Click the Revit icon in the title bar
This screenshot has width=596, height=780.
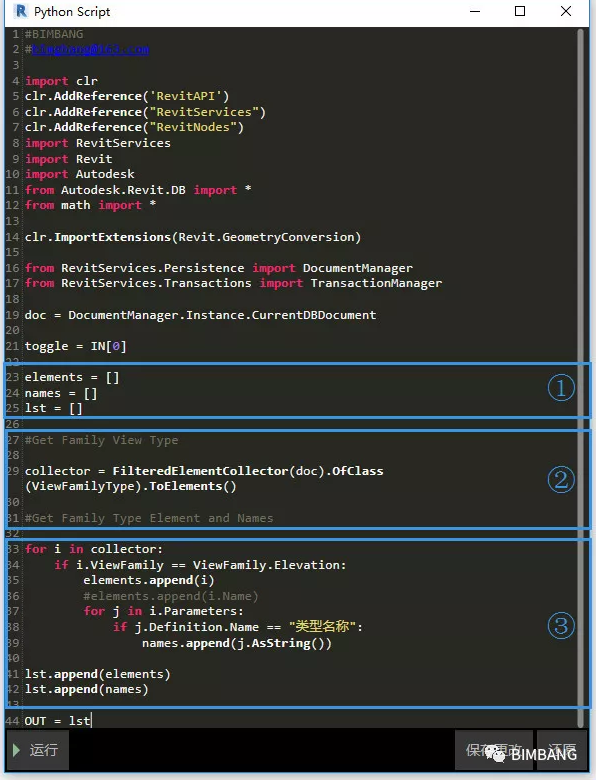point(20,11)
